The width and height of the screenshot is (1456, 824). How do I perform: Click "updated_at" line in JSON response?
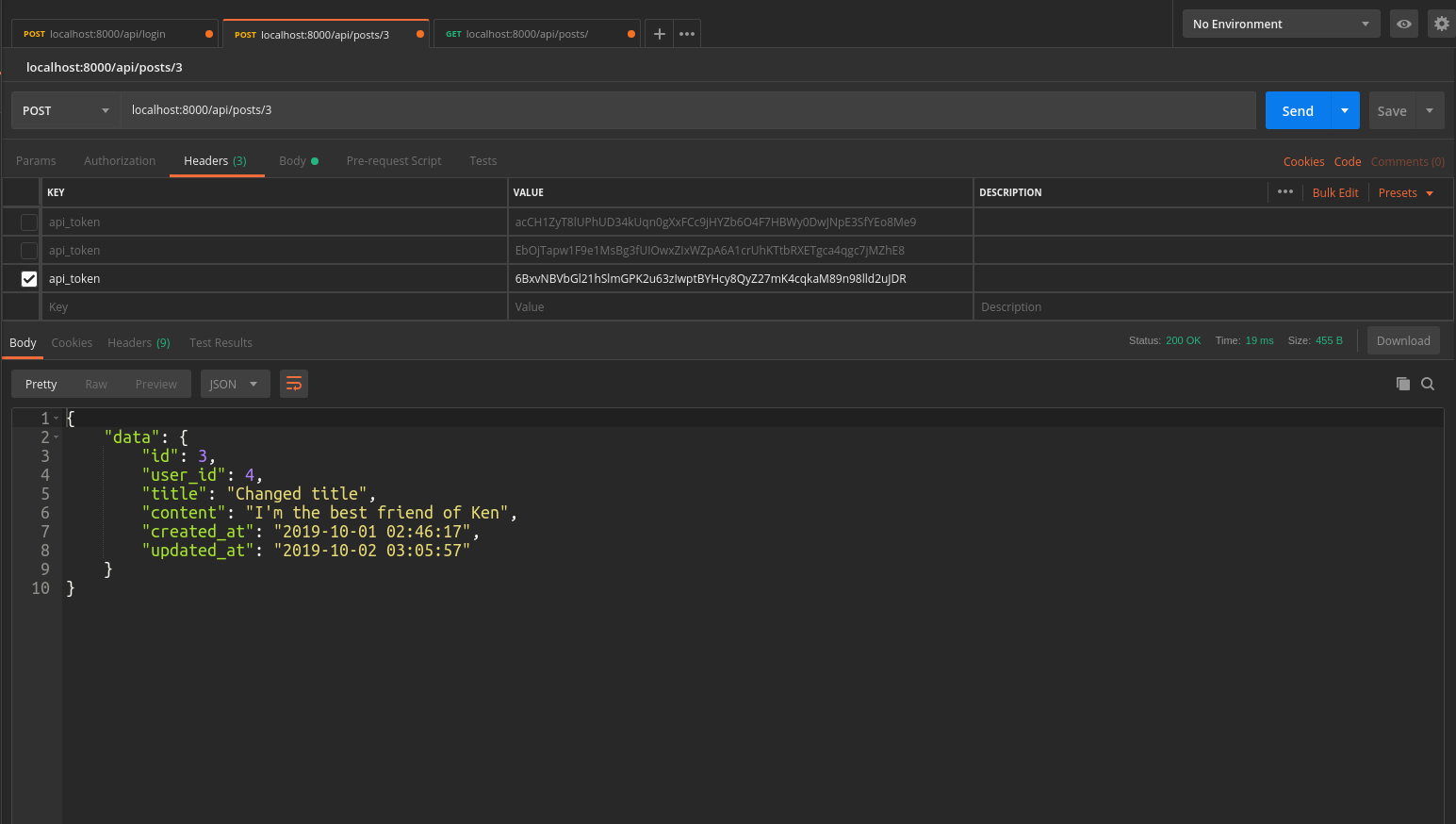[x=306, y=551]
